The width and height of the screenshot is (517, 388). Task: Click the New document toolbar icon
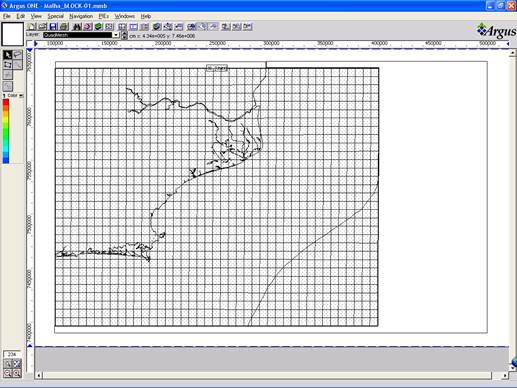tap(32, 27)
